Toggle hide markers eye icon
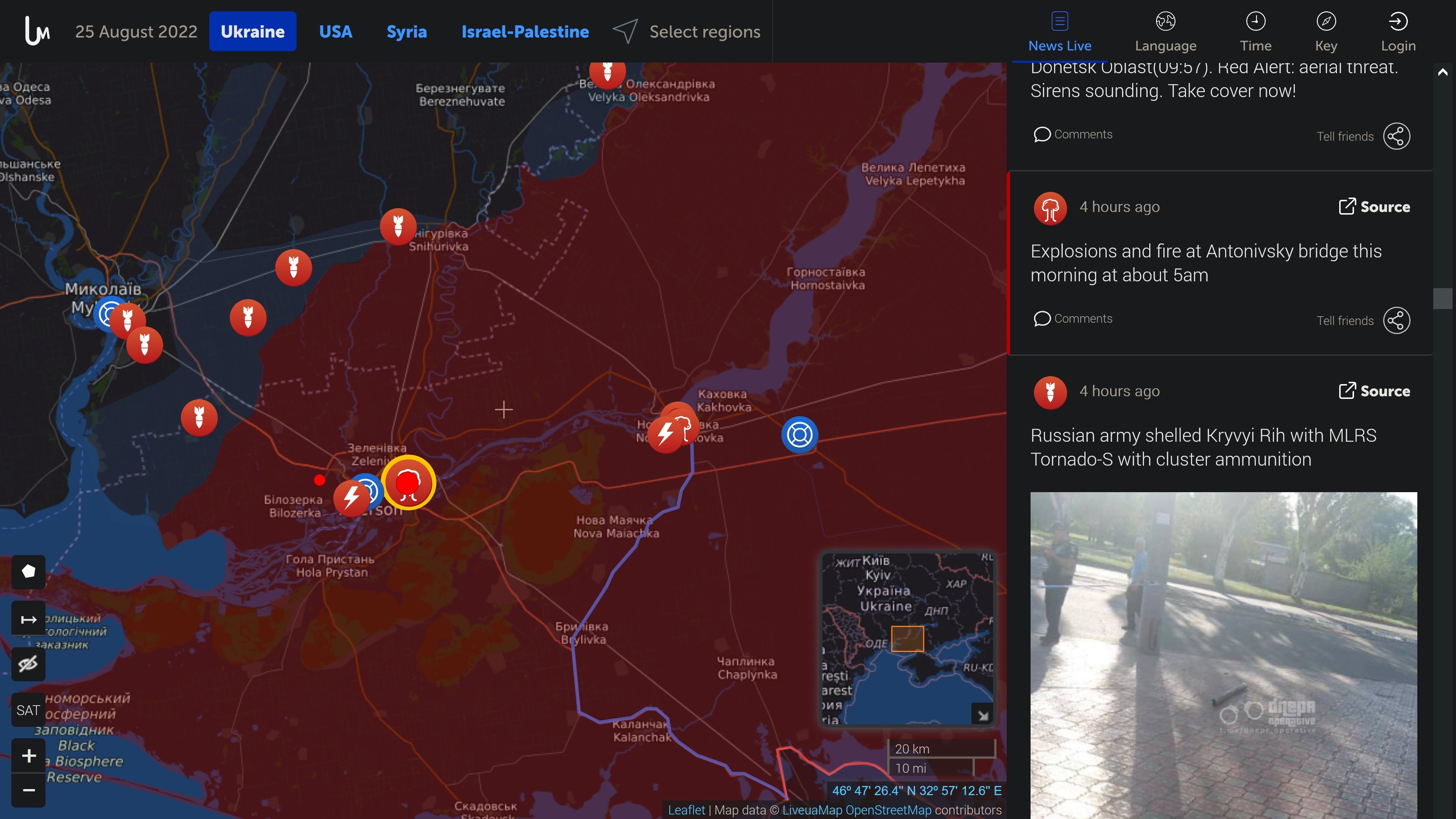Viewport: 1456px width, 819px height. click(x=28, y=664)
